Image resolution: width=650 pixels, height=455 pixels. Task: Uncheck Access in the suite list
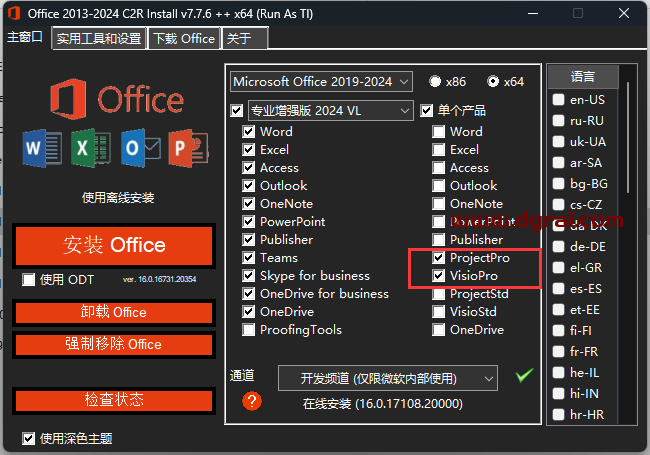click(248, 168)
